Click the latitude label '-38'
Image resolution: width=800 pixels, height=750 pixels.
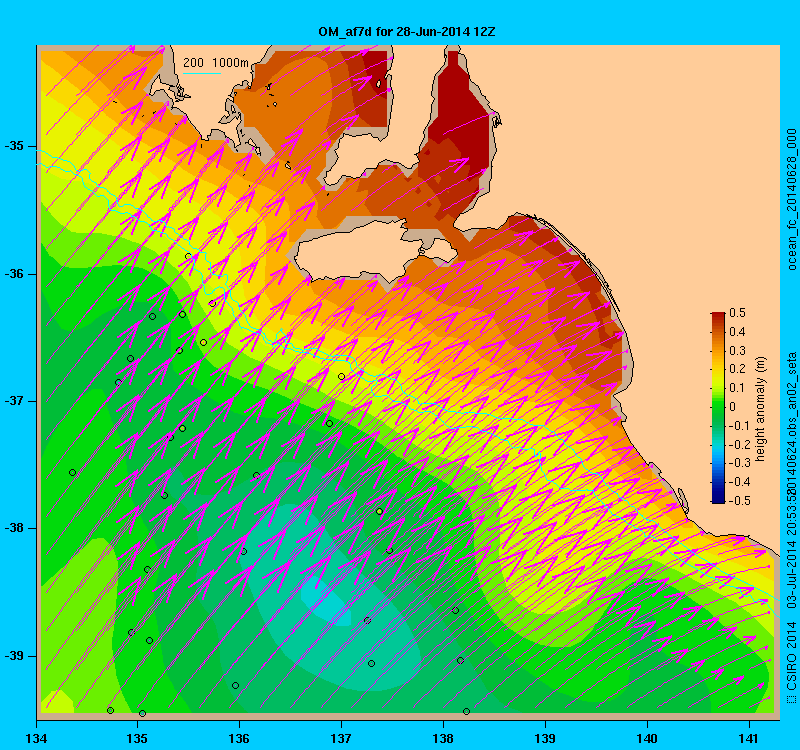tap(15, 529)
